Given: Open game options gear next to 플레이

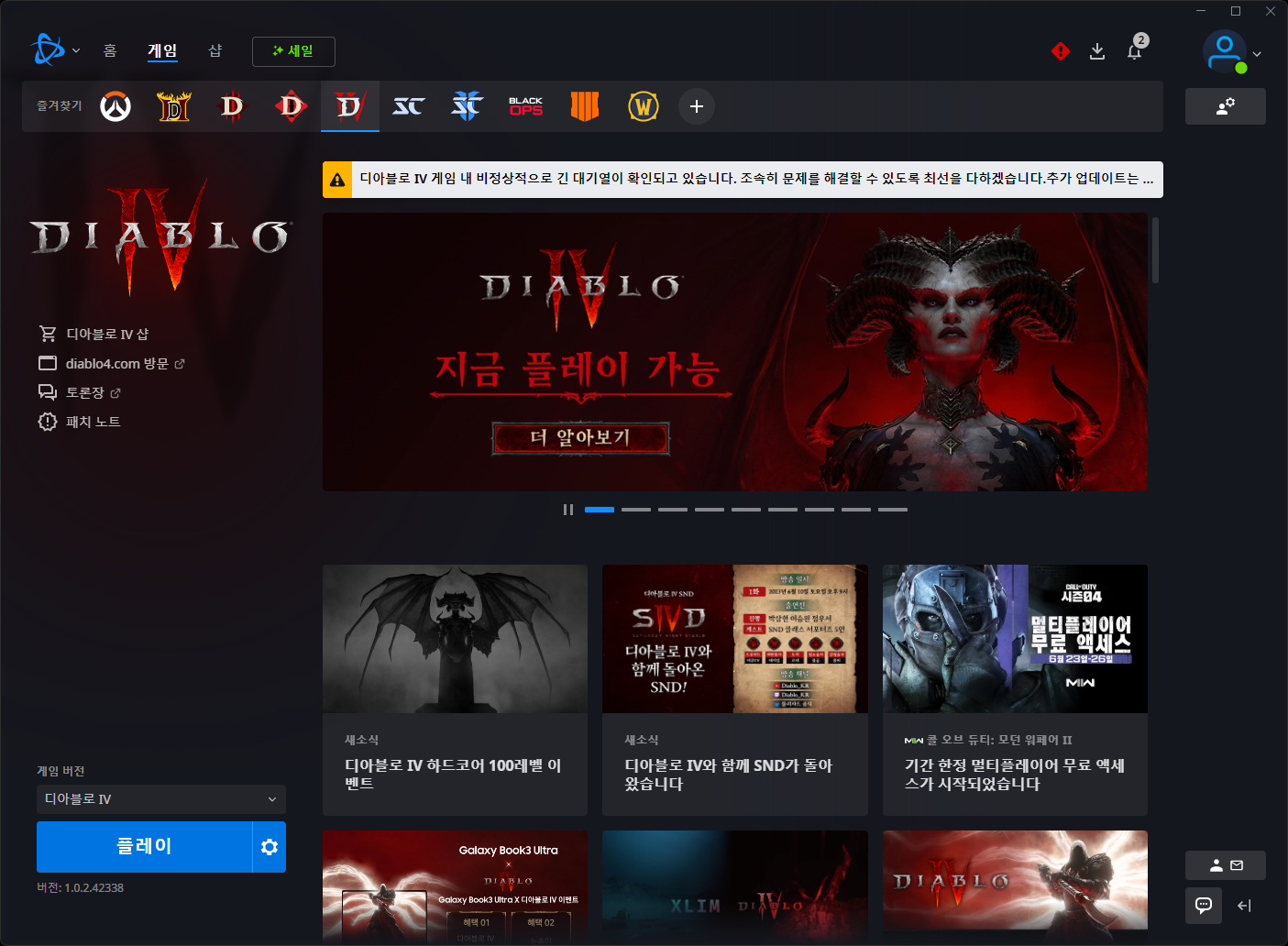Looking at the screenshot, I should click(270, 847).
